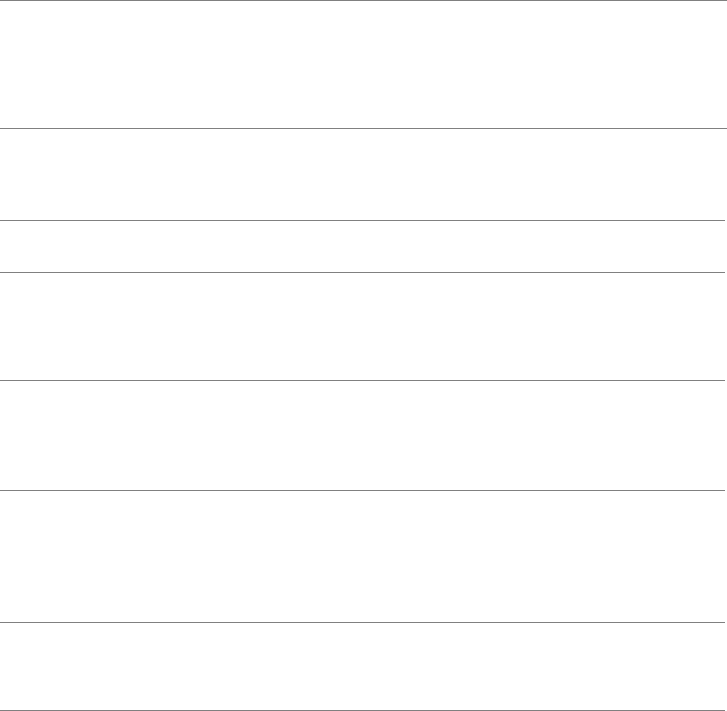Select the fourth empty row from the top

pyautogui.click(x=363, y=326)
